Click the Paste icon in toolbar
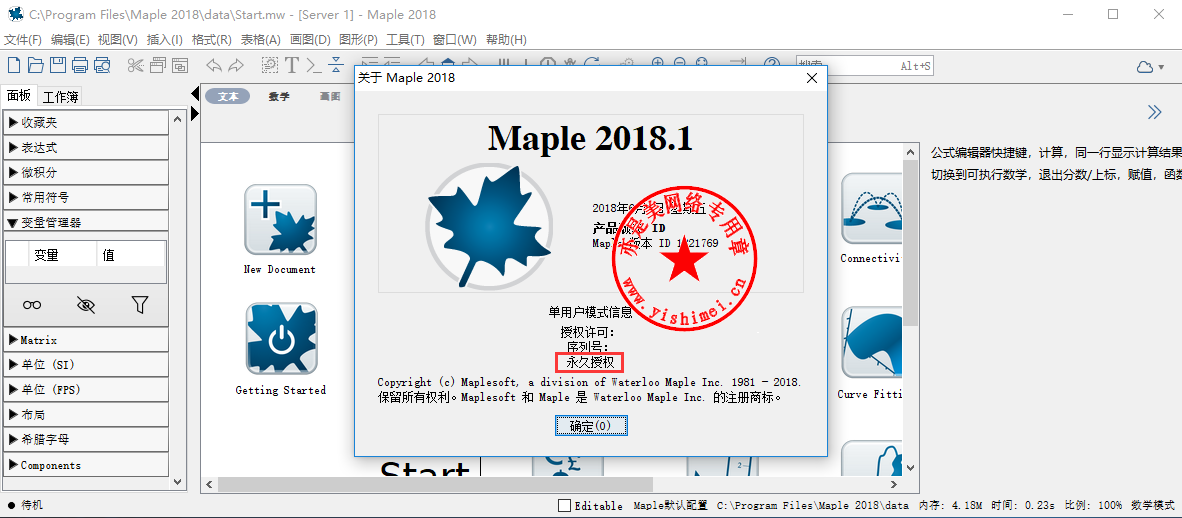 point(179,66)
